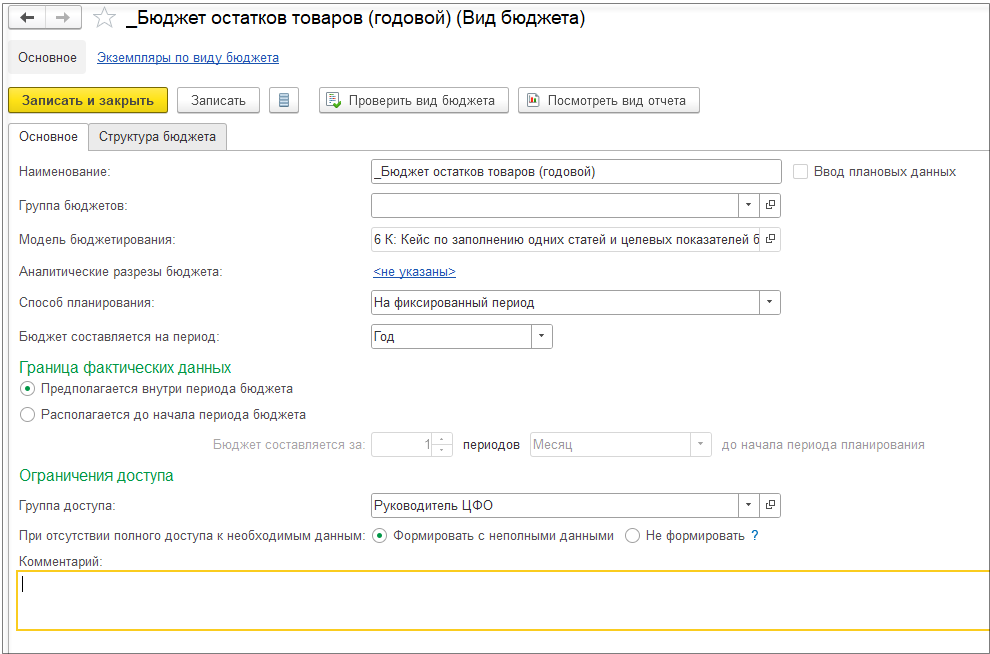Expand the Способ планирования dropdown
The width and height of the screenshot is (990, 654).
tap(770, 302)
